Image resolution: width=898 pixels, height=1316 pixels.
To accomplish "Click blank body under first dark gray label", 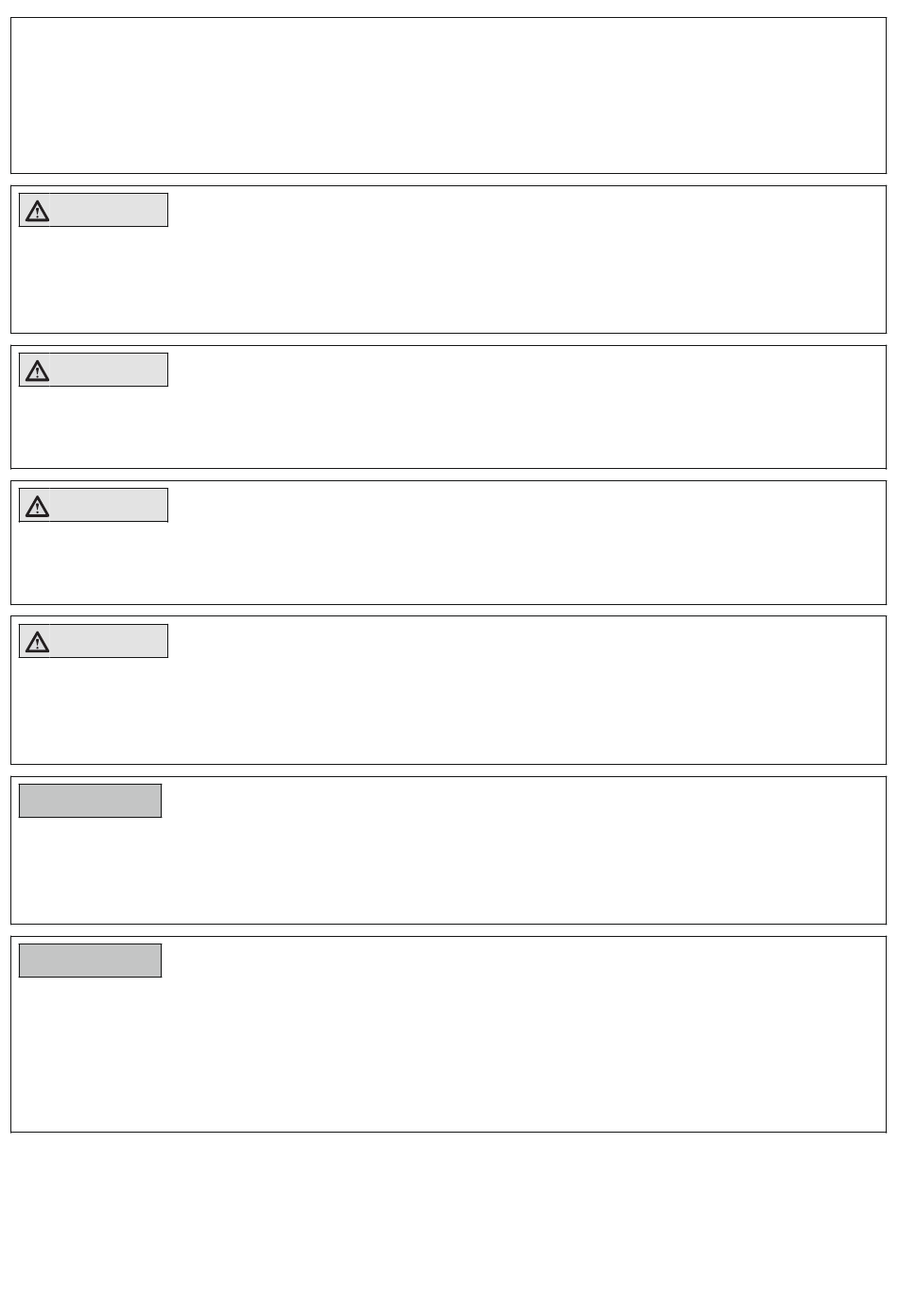I will click(448, 870).
